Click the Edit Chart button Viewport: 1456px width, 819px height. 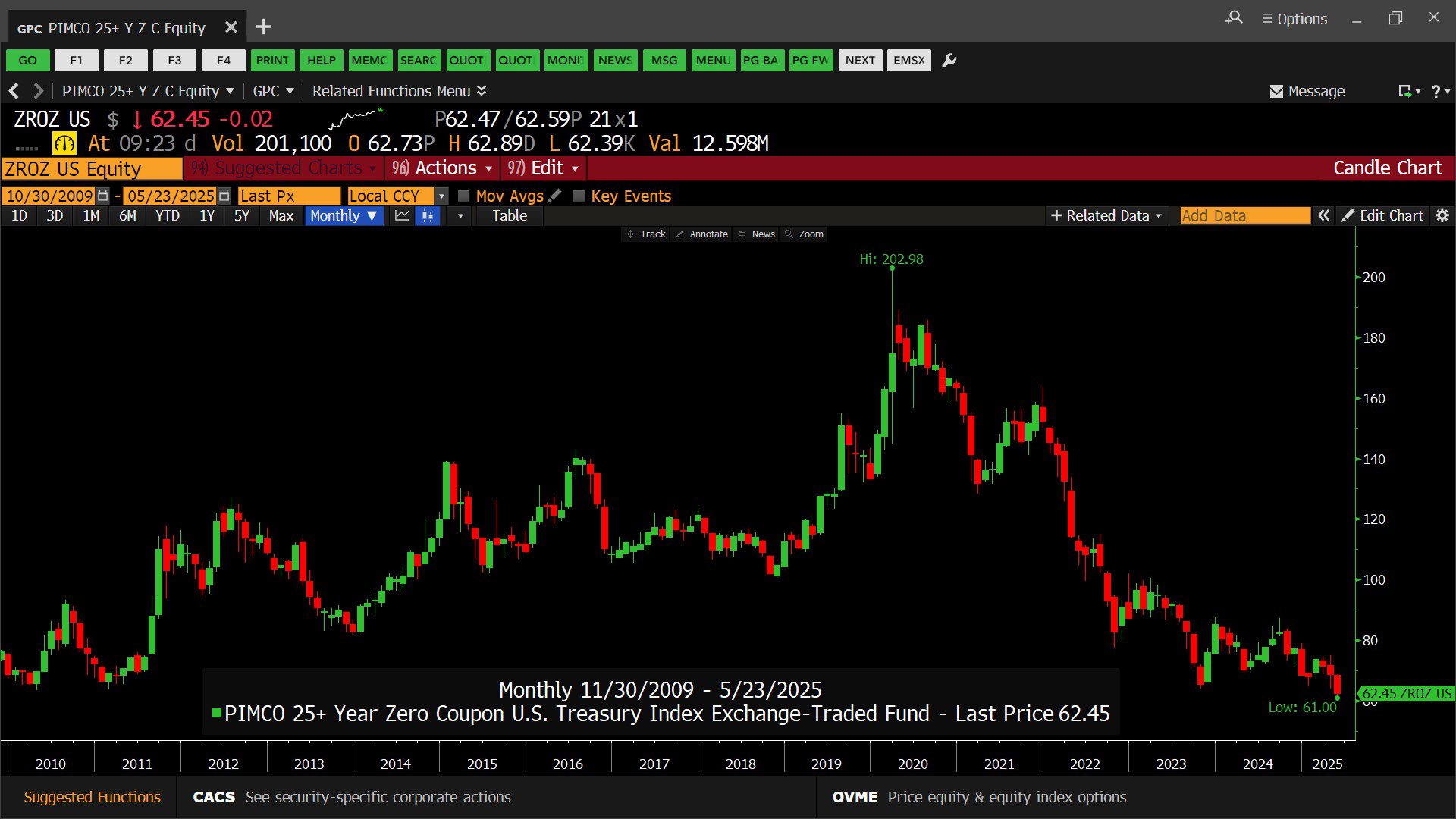point(1382,216)
